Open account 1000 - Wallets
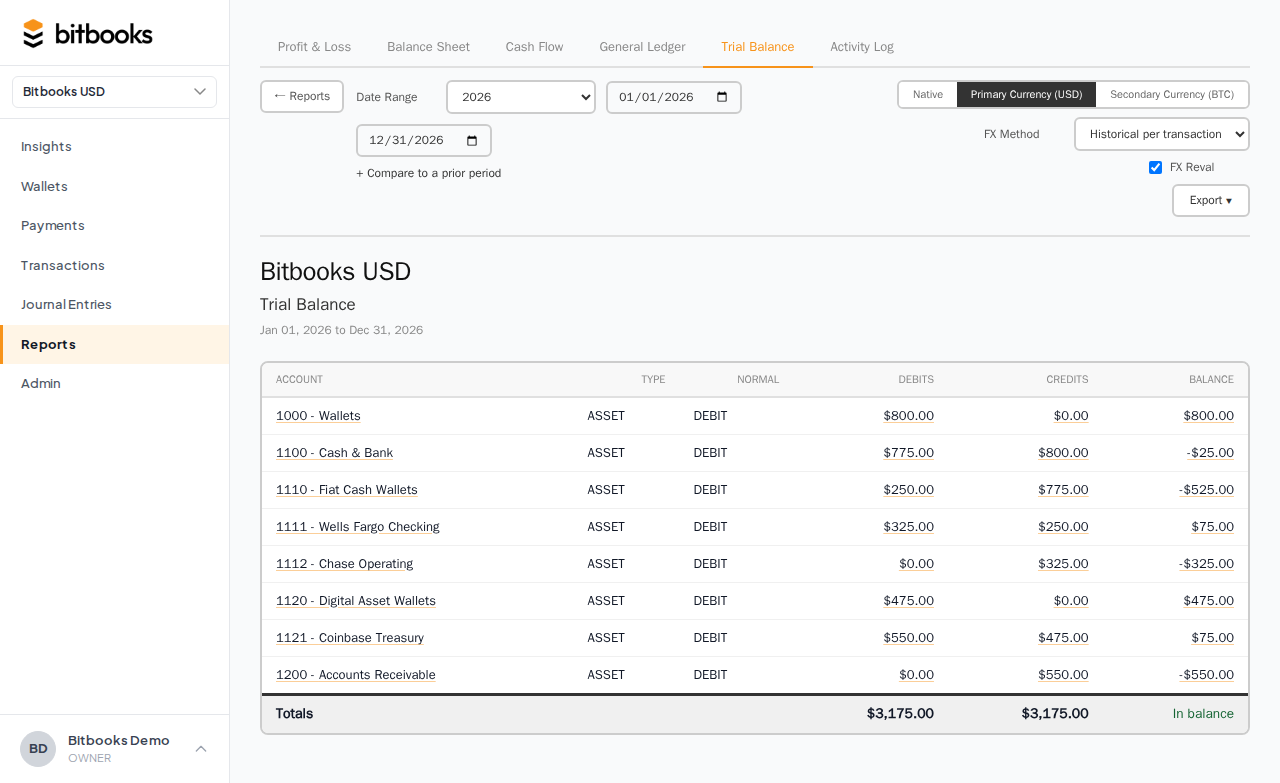The height and width of the screenshot is (783, 1280). [x=318, y=416]
